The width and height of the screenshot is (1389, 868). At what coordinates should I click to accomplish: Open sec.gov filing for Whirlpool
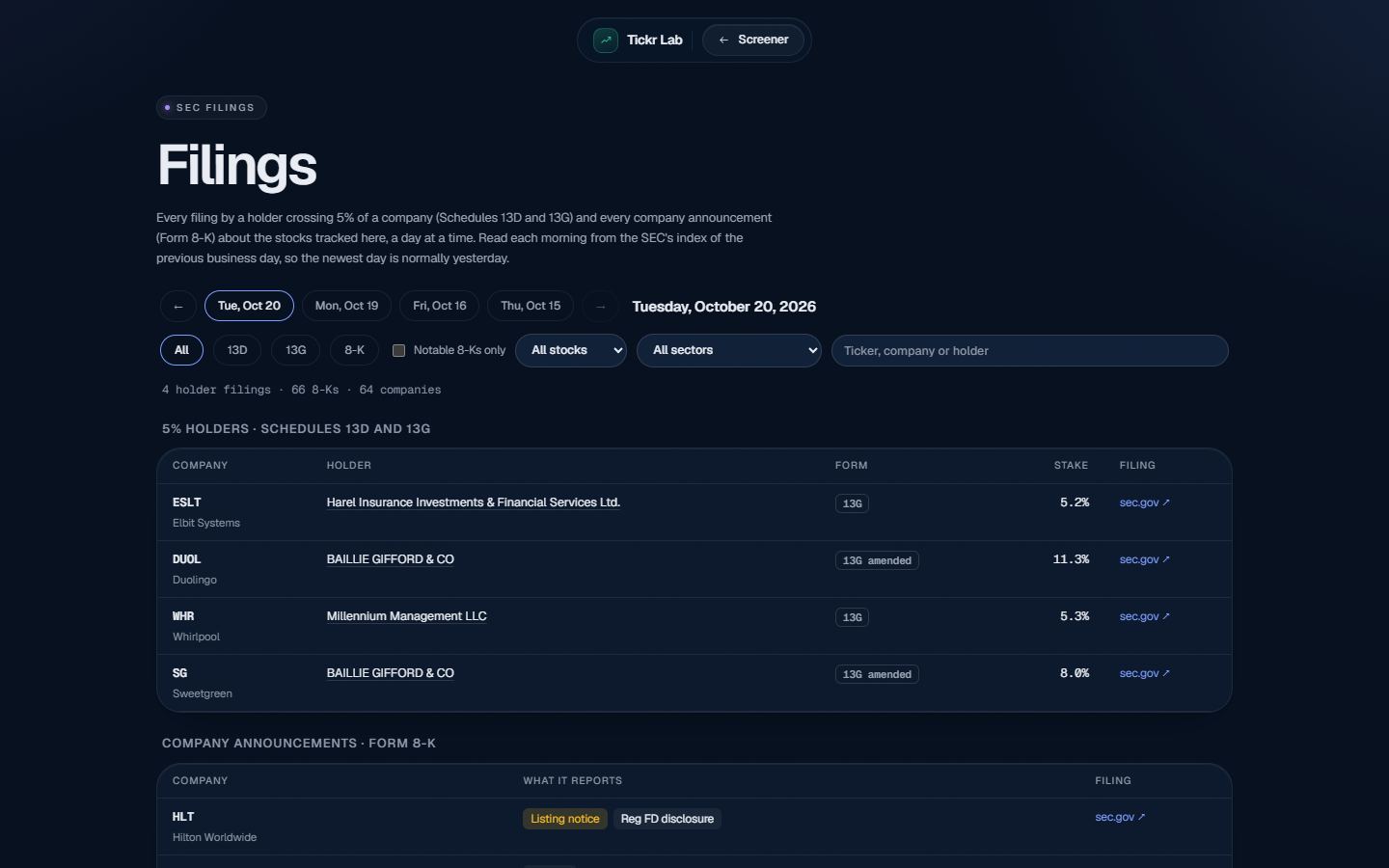(x=1145, y=616)
